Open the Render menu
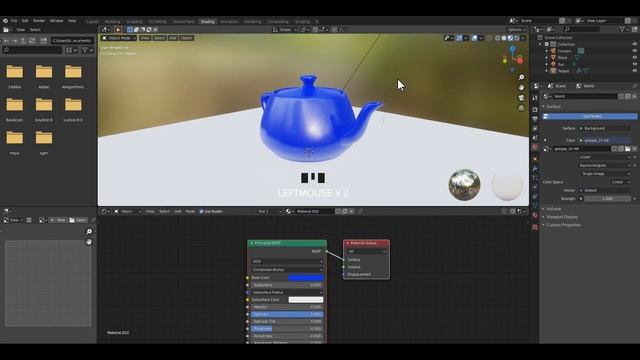The image size is (640, 360). pyautogui.click(x=39, y=20)
